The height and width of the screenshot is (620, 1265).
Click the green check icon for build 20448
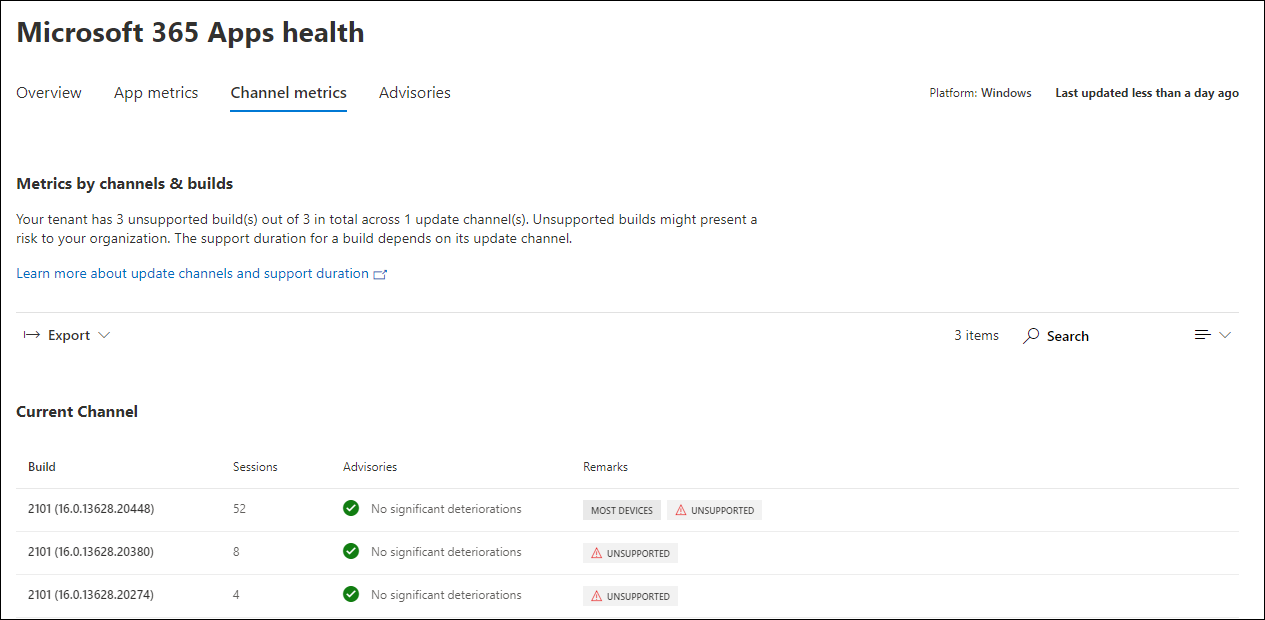tap(351, 509)
